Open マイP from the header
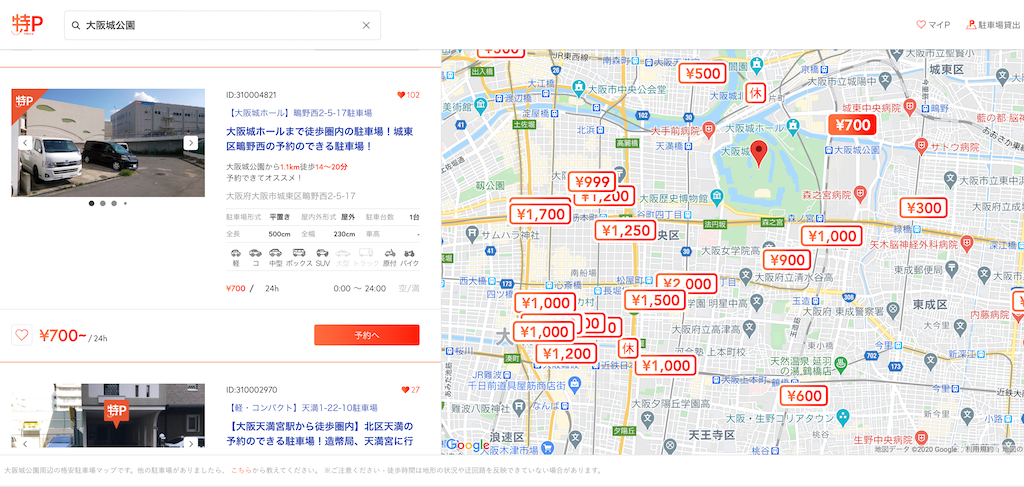The width and height of the screenshot is (1024, 487). coord(933,25)
